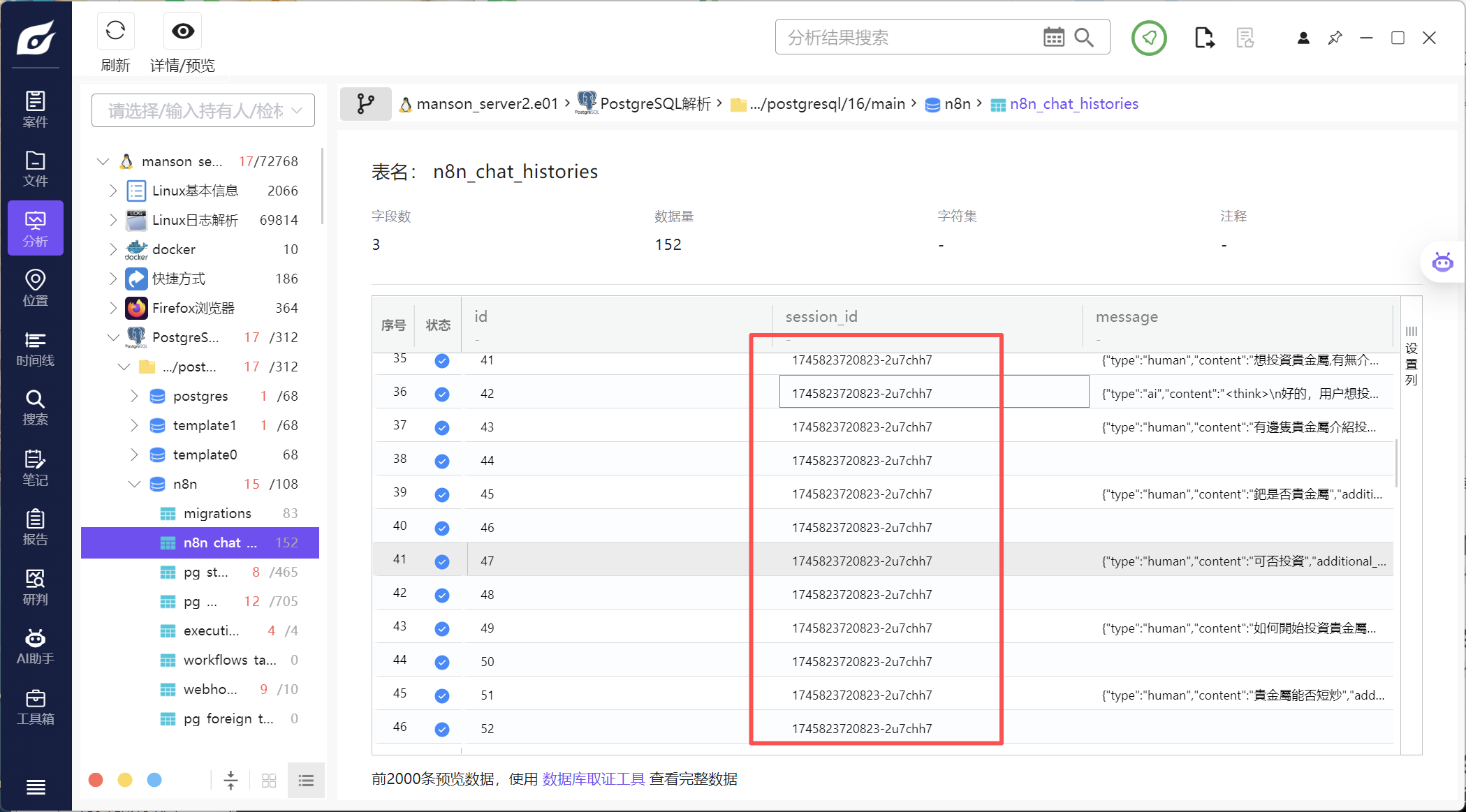Open the holder/examiner dropdown selector
This screenshot has height=812, width=1466.
point(203,110)
